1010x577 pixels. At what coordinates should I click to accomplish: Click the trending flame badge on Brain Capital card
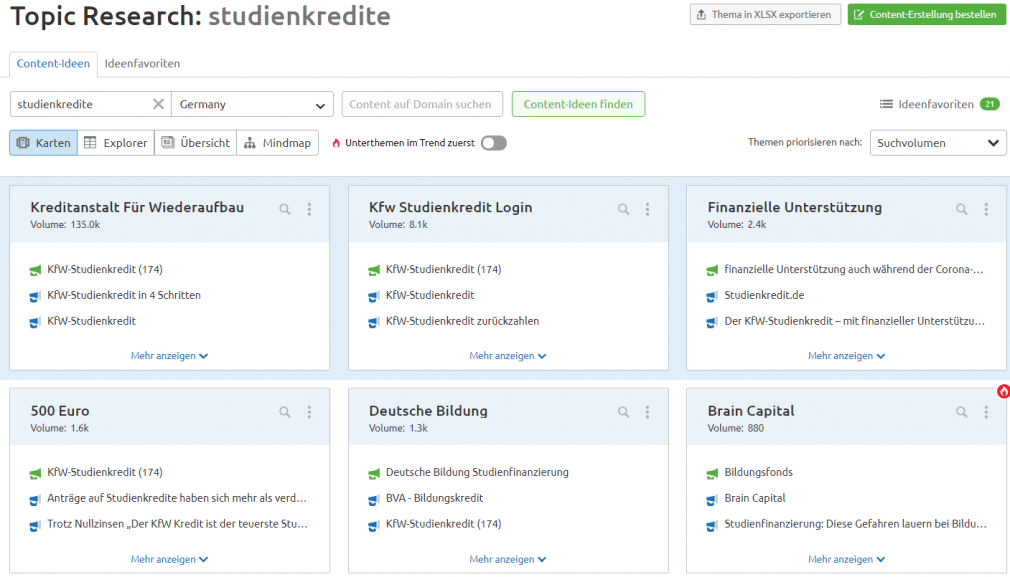tap(1003, 391)
